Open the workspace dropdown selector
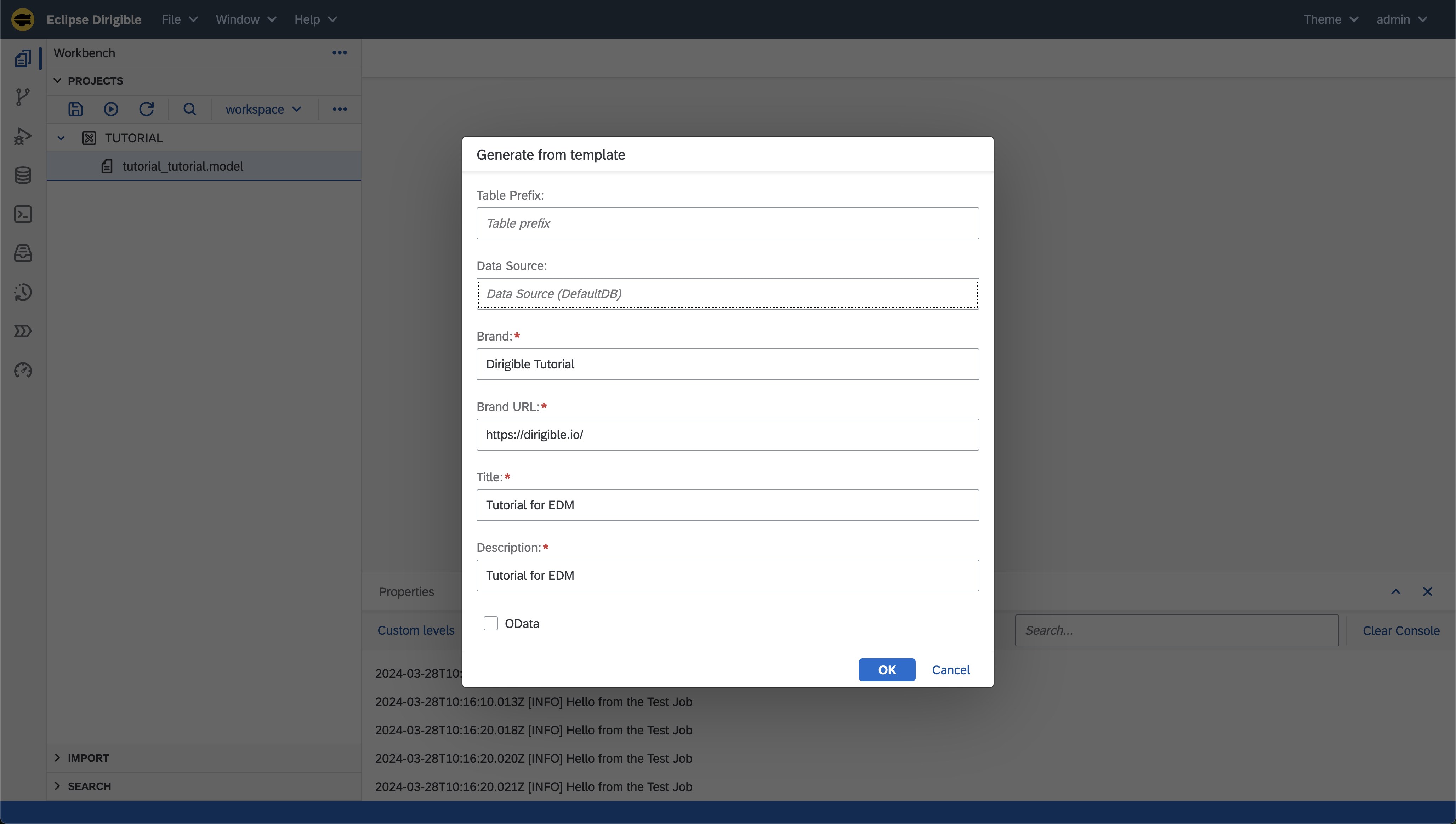The image size is (1456, 824). tap(264, 109)
